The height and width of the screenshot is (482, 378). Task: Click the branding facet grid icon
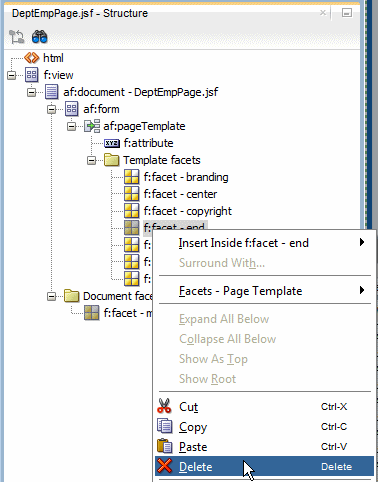[x=132, y=177]
